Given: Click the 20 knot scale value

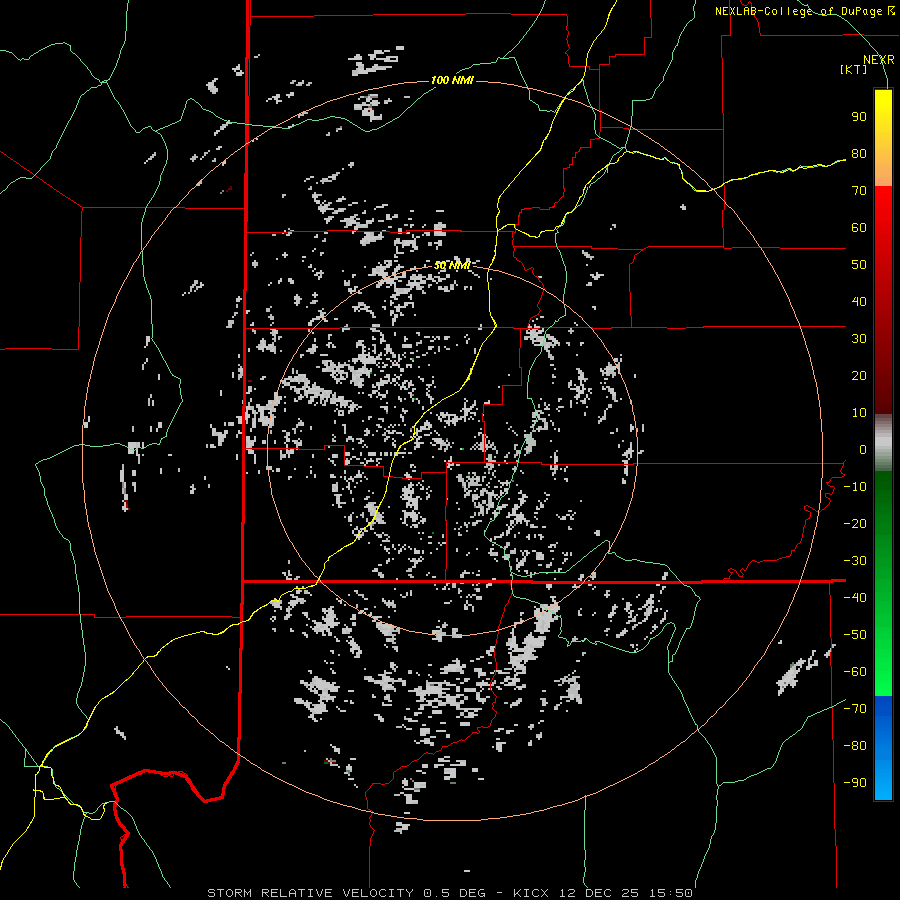Looking at the screenshot, I should (859, 376).
